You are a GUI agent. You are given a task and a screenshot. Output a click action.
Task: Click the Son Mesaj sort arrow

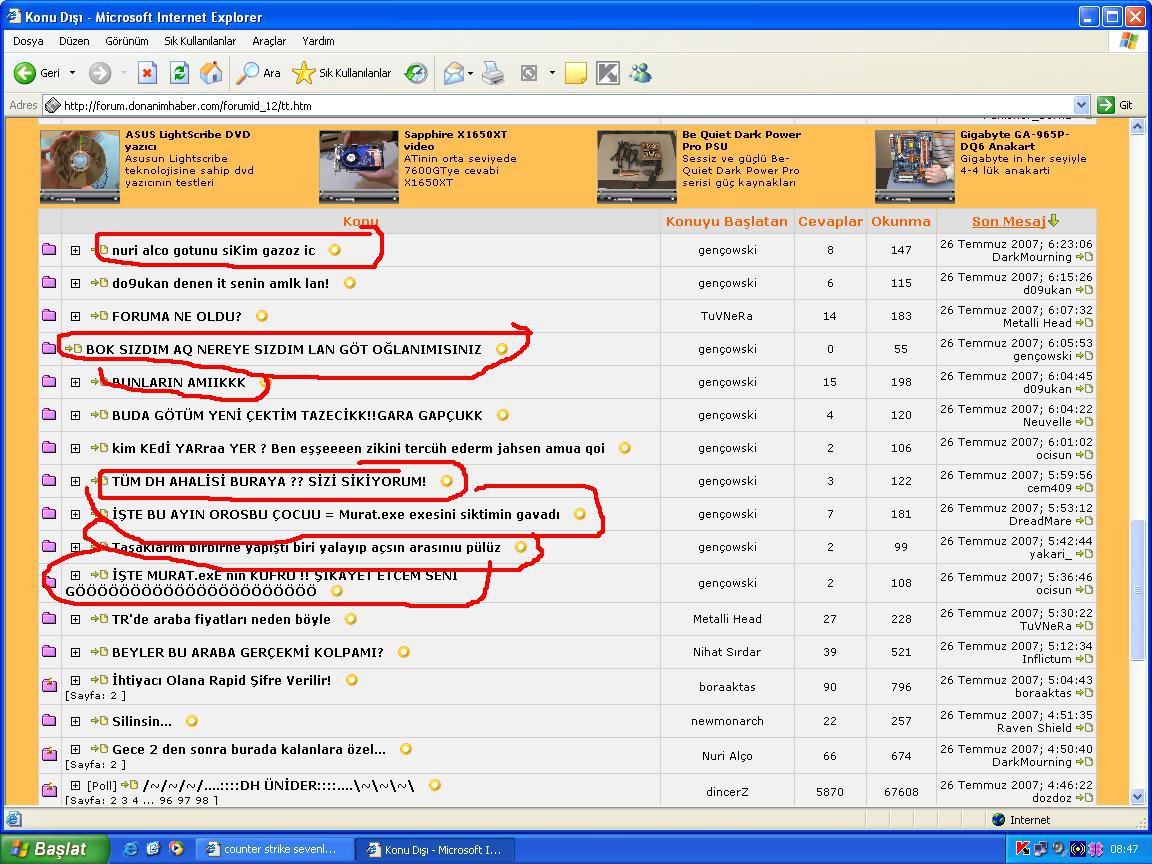coord(1054,220)
